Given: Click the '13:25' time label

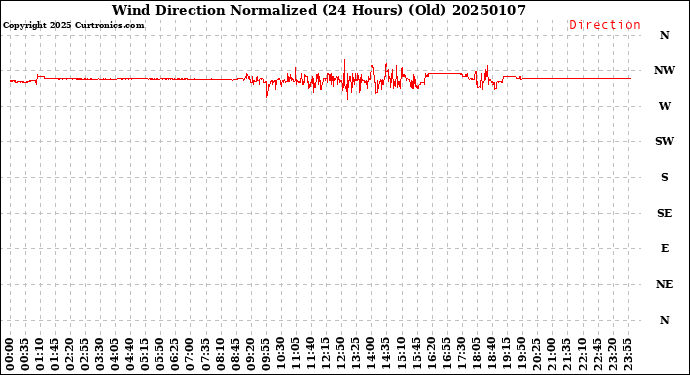Looking at the screenshot, I should pyautogui.click(x=356, y=355).
